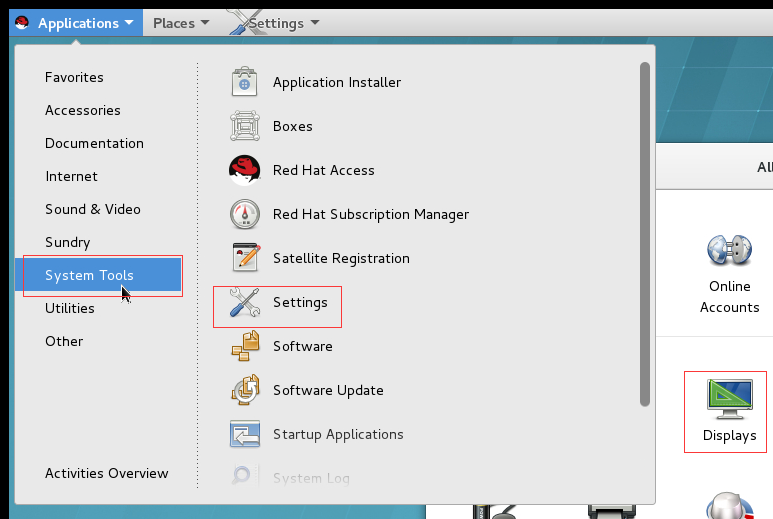
Task: Select the Documentation category
Action: (x=94, y=143)
